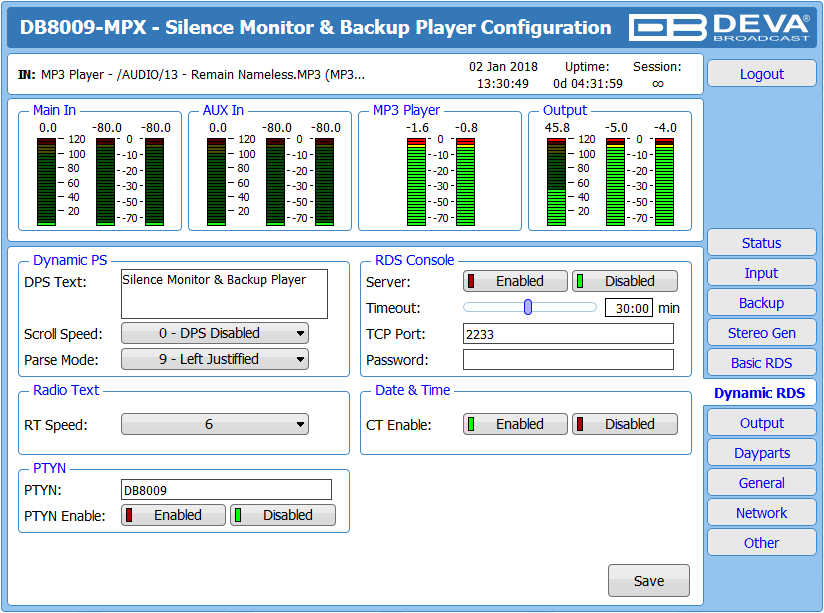Open the General page
824x613 pixels.
coord(761,483)
